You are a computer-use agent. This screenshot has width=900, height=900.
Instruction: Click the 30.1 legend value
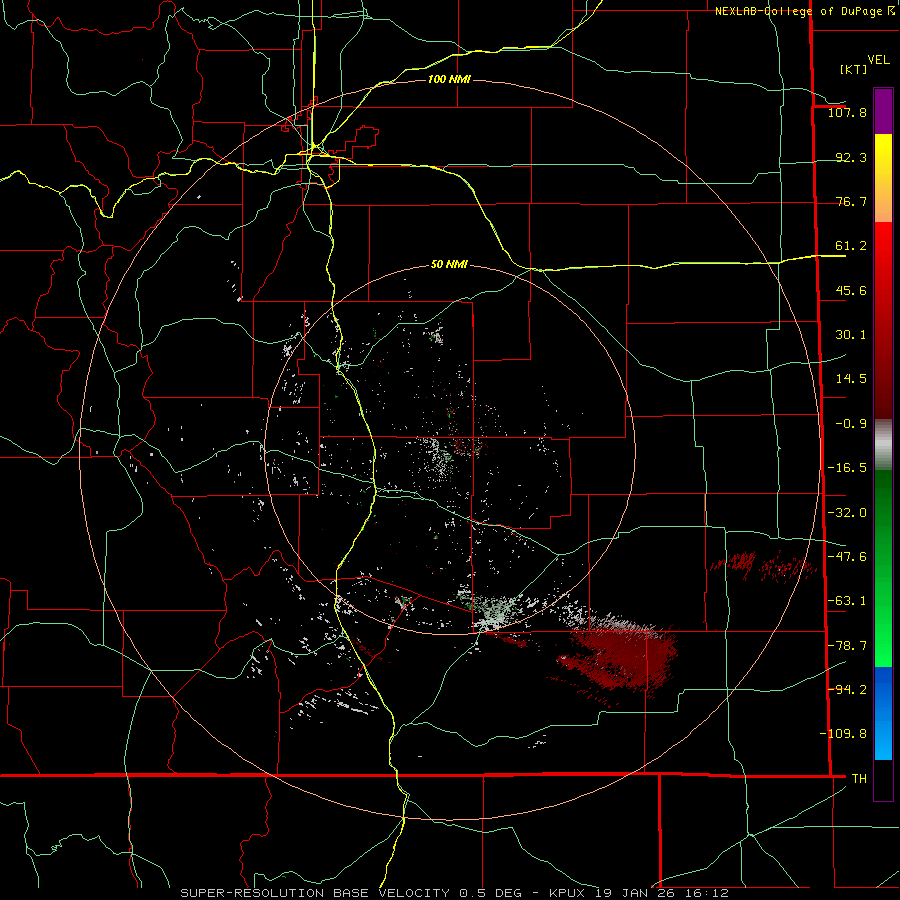(x=851, y=335)
